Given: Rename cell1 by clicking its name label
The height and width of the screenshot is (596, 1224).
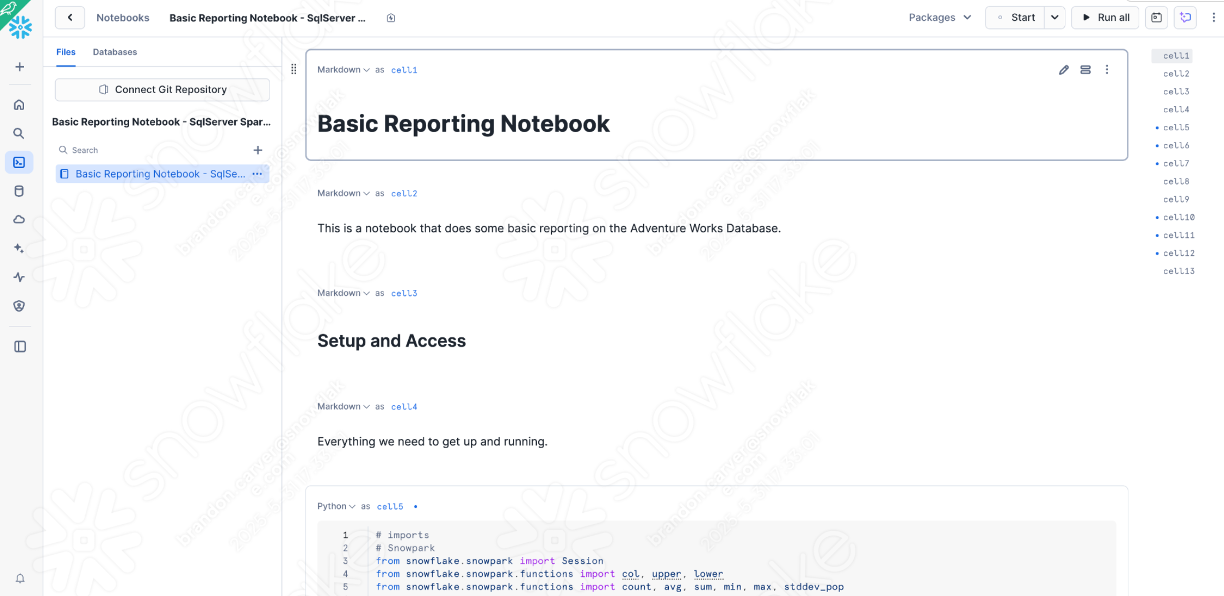Looking at the screenshot, I should [x=404, y=70].
